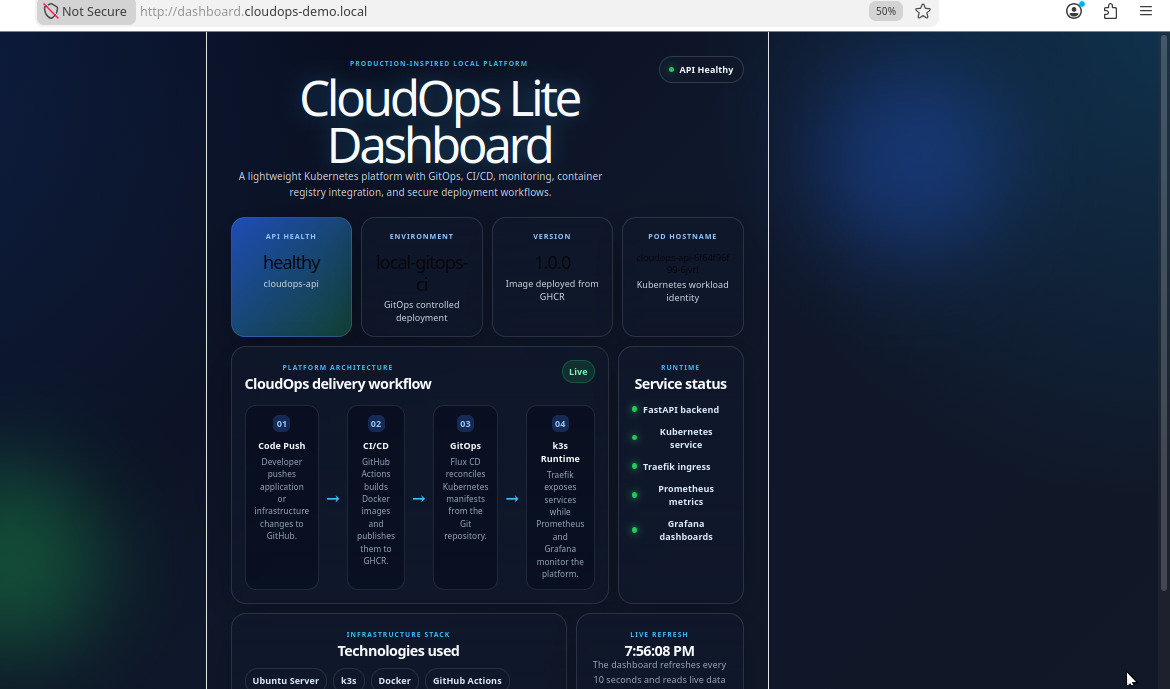
Task: Click the cloudops-api text under healthy
Action: coord(291,284)
